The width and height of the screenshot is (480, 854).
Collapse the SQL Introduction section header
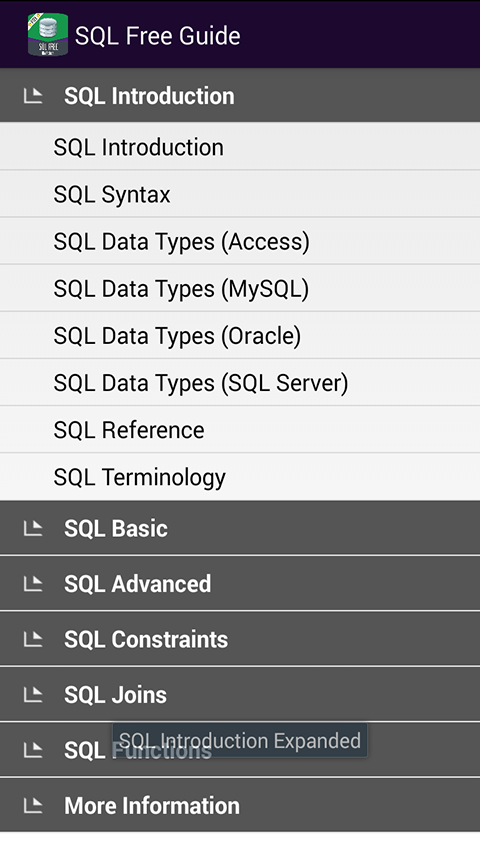pyautogui.click(x=240, y=95)
